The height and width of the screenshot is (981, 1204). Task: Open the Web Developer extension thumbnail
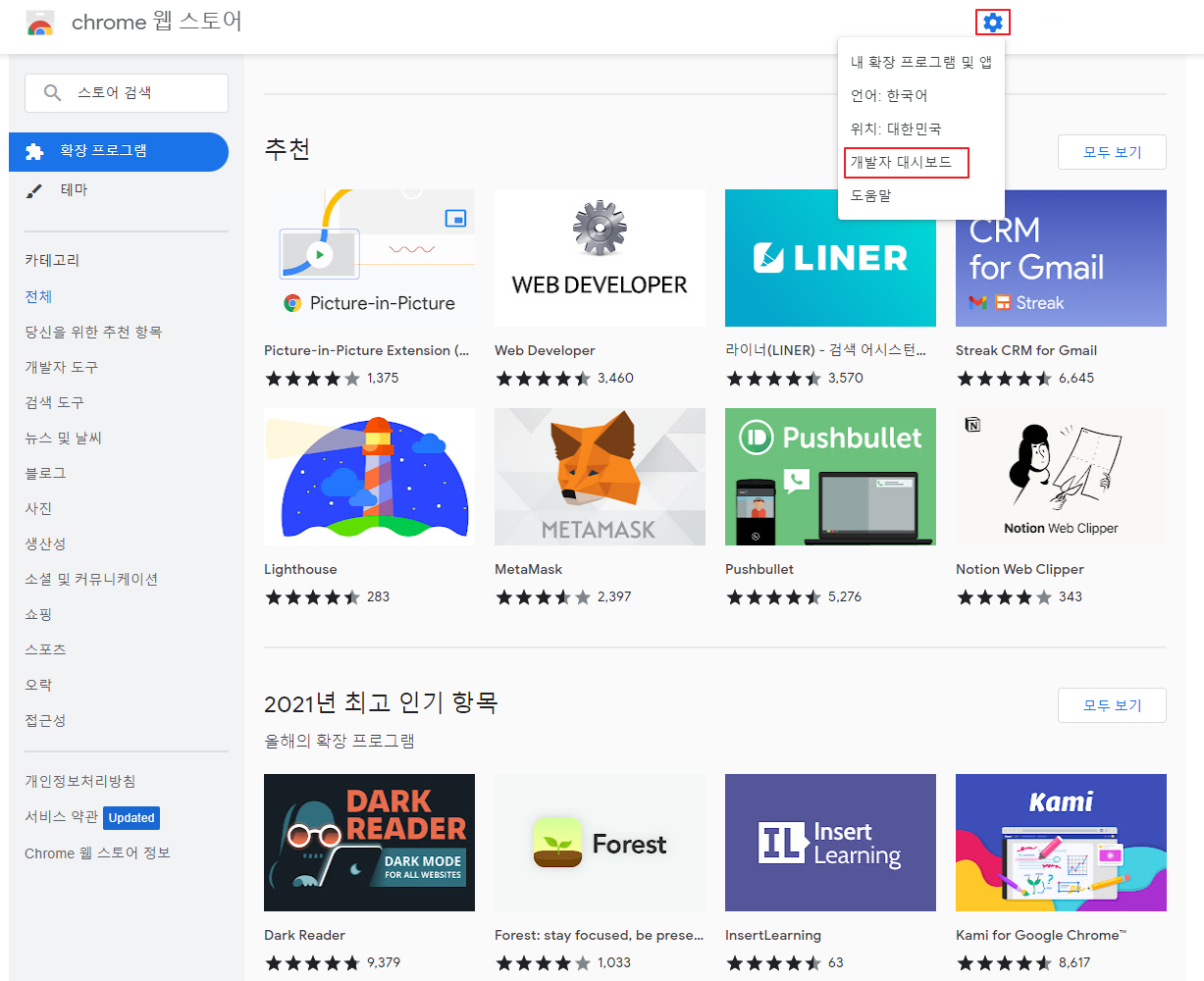click(600, 258)
